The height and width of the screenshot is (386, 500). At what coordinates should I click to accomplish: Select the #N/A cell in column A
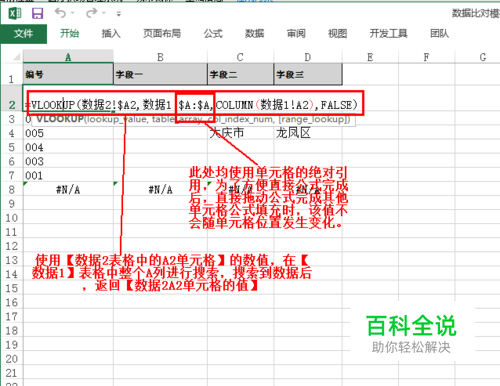(68, 190)
